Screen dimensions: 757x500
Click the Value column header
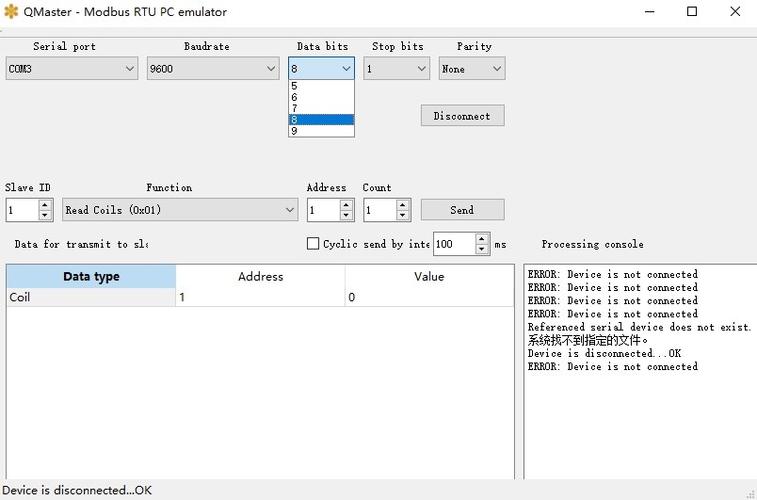click(429, 277)
